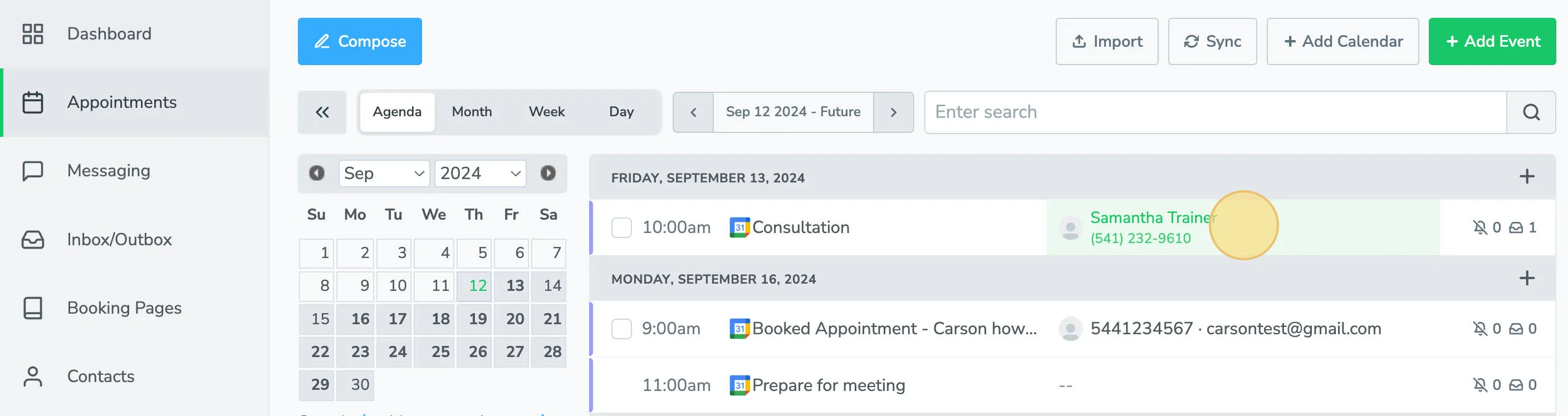Check the checkbox for the 10:00am Consultation

pos(621,227)
